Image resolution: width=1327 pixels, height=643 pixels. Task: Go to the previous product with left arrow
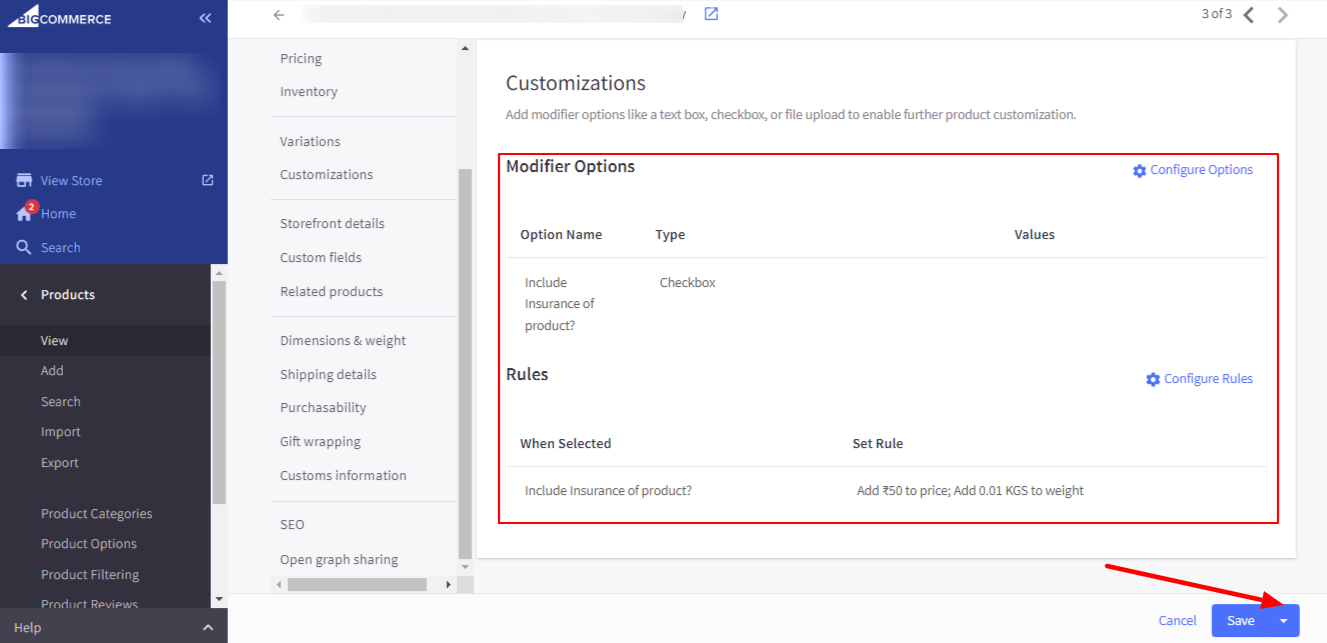(1247, 15)
